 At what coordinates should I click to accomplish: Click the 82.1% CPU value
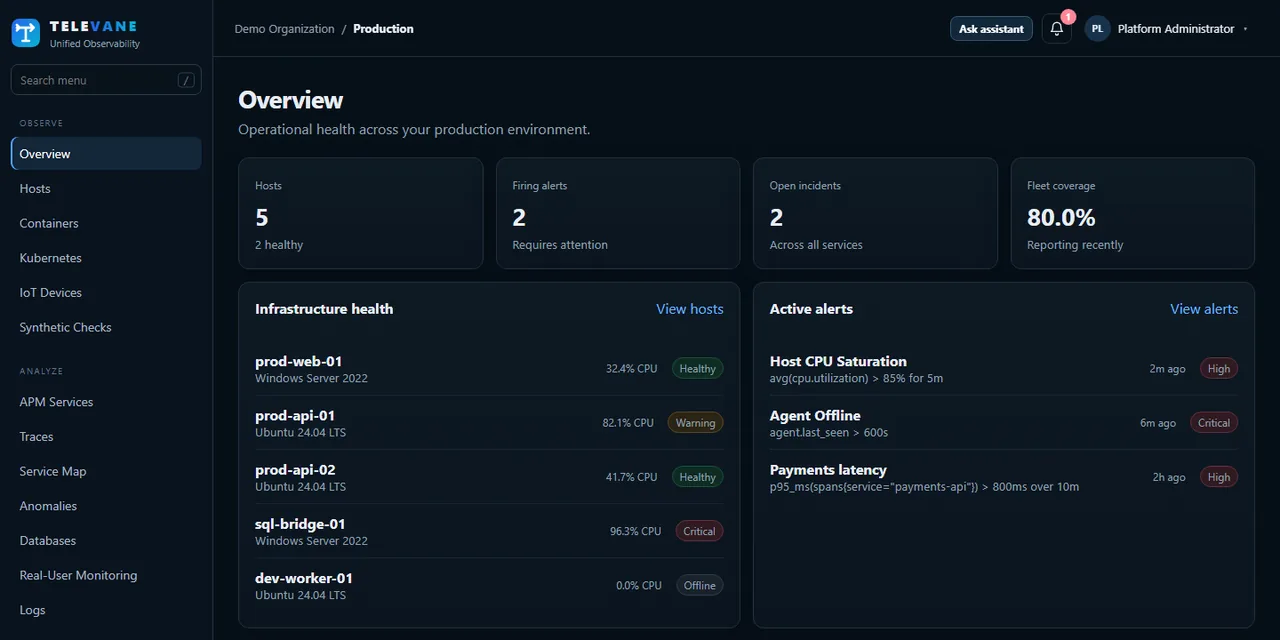pyautogui.click(x=628, y=423)
